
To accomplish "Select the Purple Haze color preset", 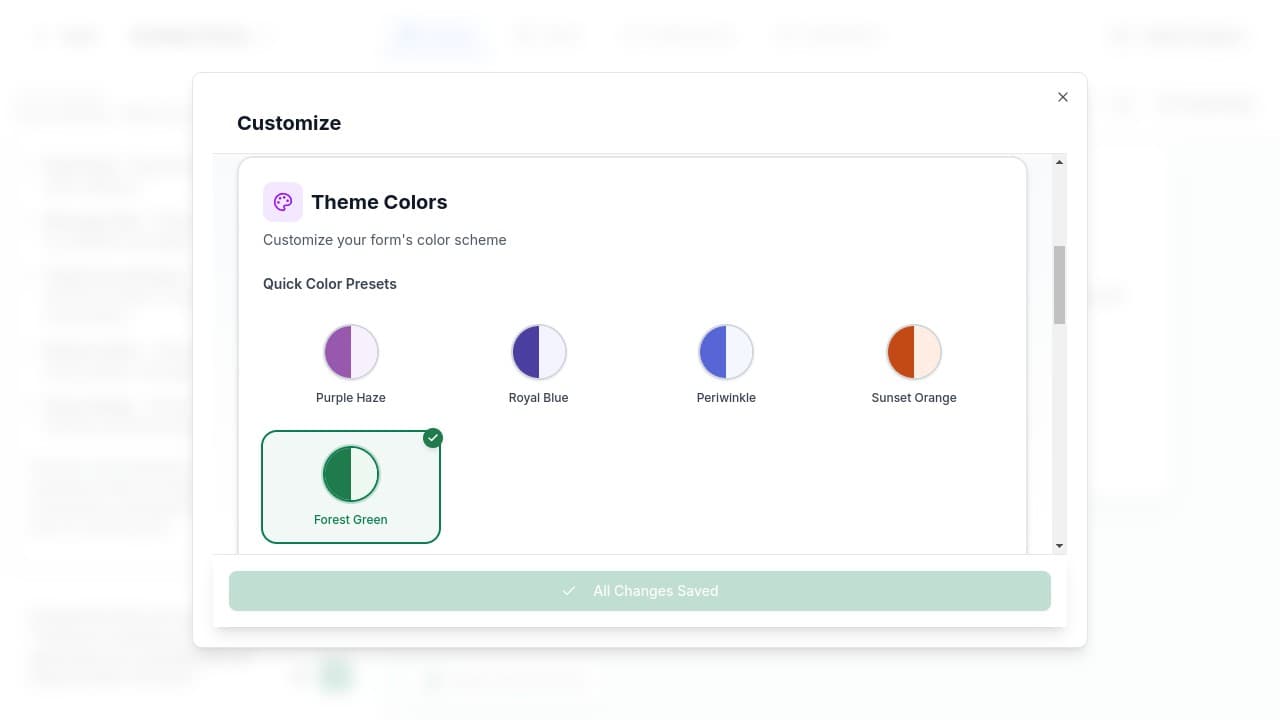I will 351,362.
